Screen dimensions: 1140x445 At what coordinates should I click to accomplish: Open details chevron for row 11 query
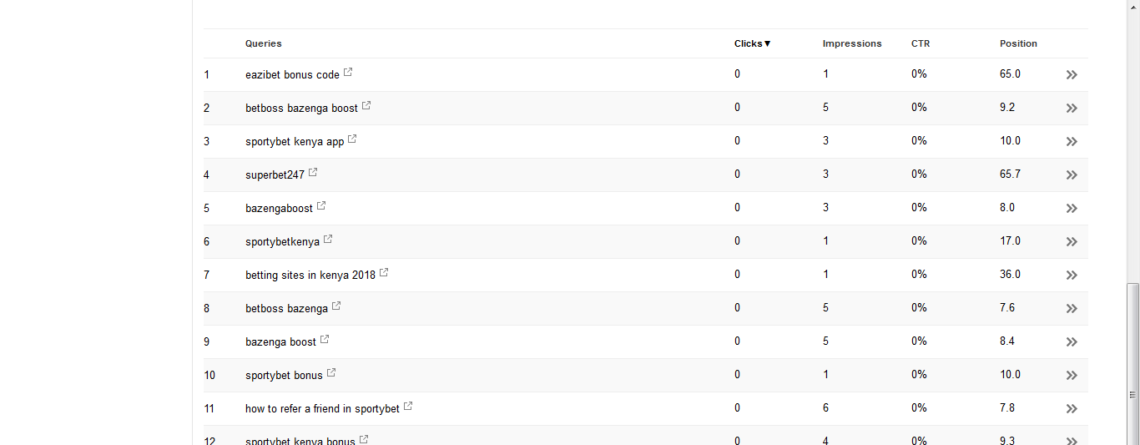pos(1072,409)
